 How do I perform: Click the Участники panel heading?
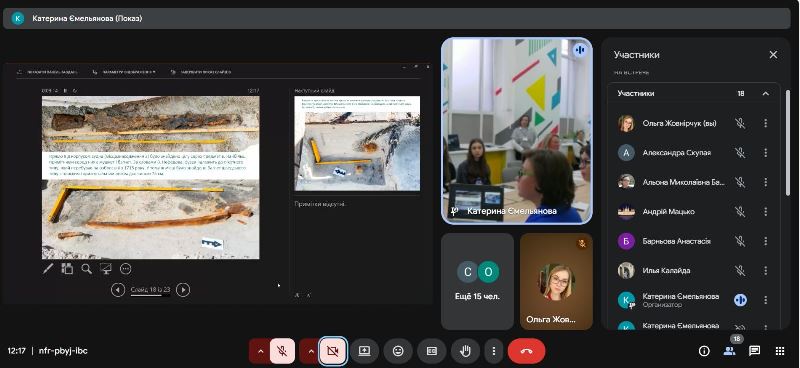(636, 55)
